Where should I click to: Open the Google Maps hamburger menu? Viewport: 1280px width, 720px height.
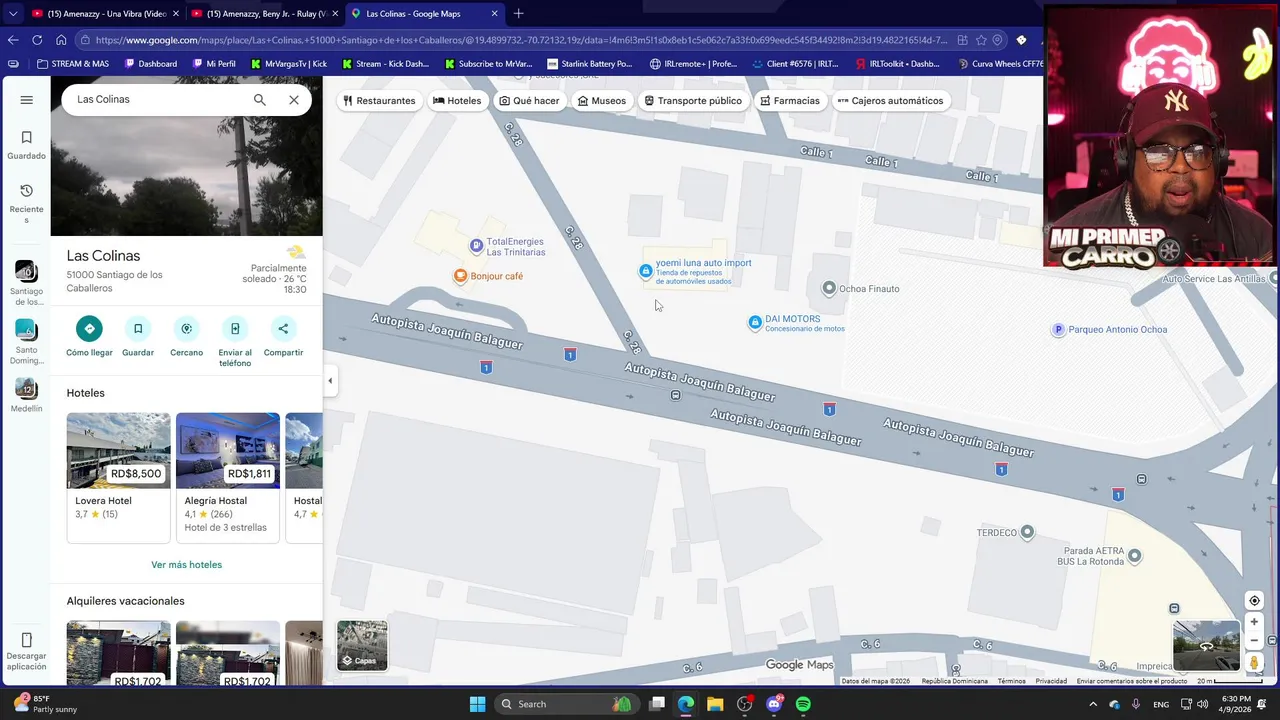[27, 100]
